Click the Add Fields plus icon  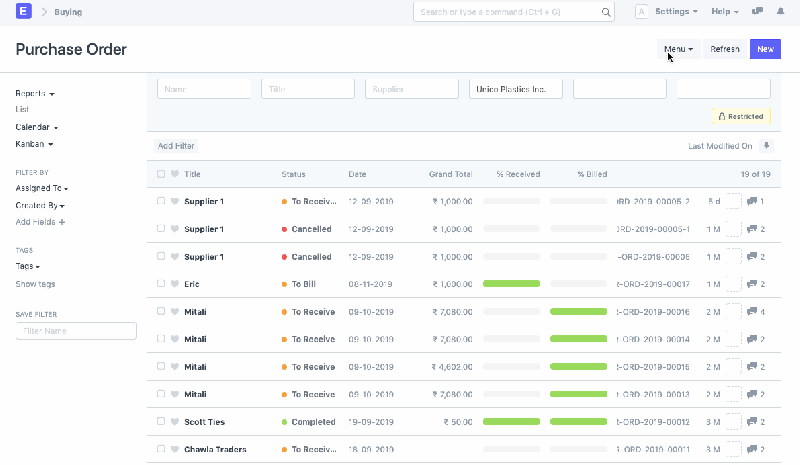tap(62, 222)
